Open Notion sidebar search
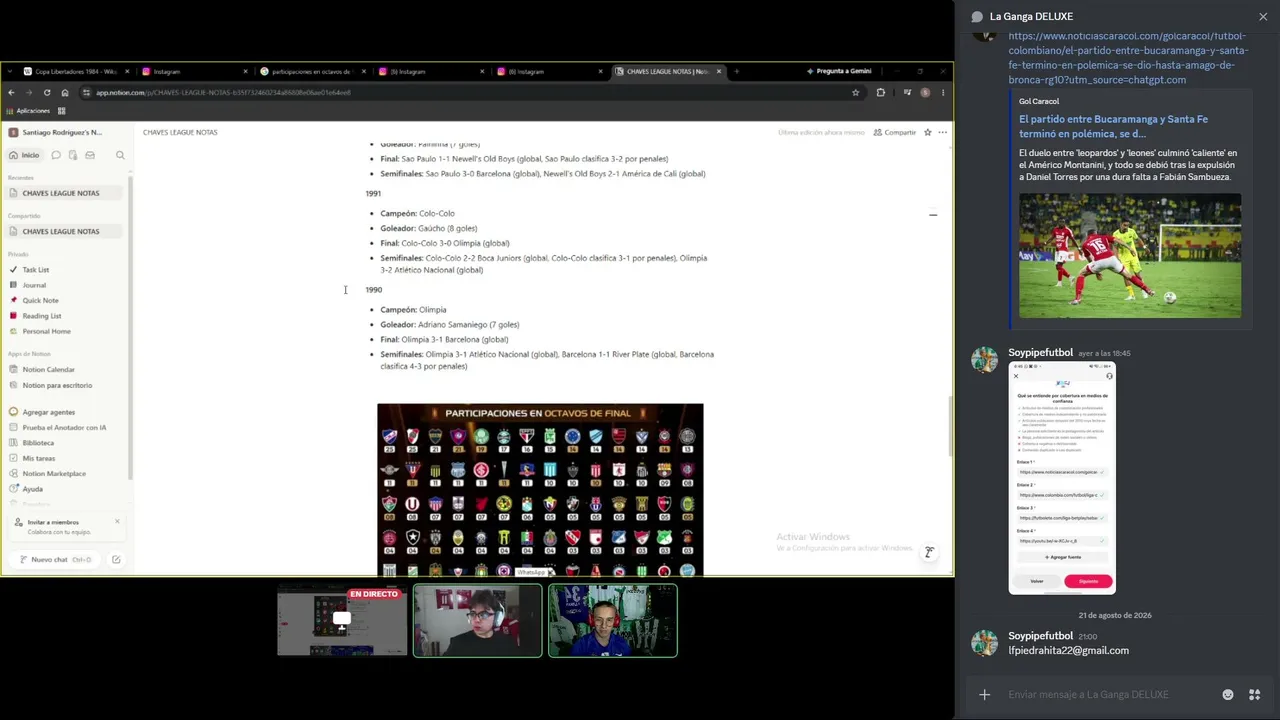This screenshot has height=720, width=1280. tap(120, 155)
